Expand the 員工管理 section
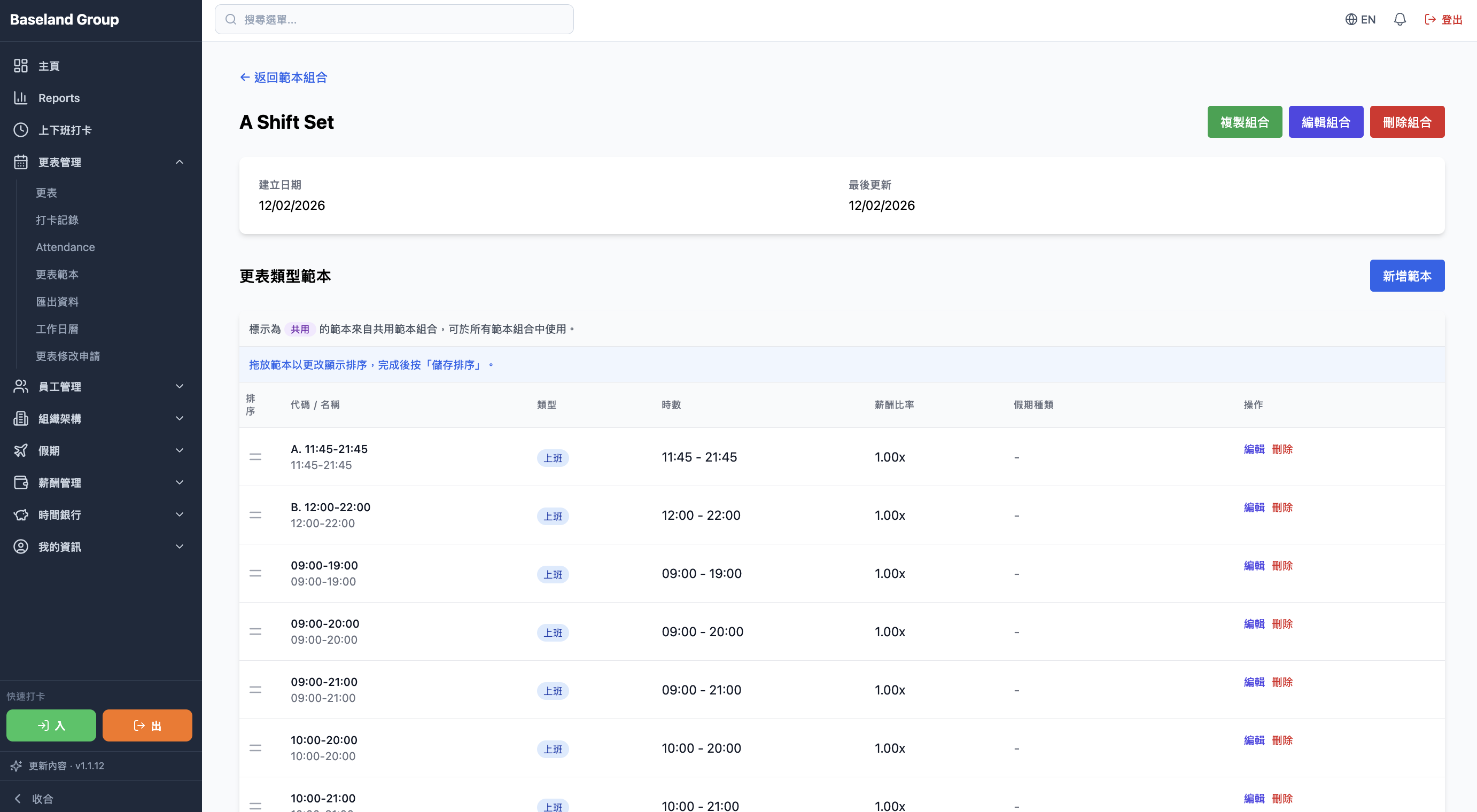This screenshot has width=1477, height=812. (101, 386)
